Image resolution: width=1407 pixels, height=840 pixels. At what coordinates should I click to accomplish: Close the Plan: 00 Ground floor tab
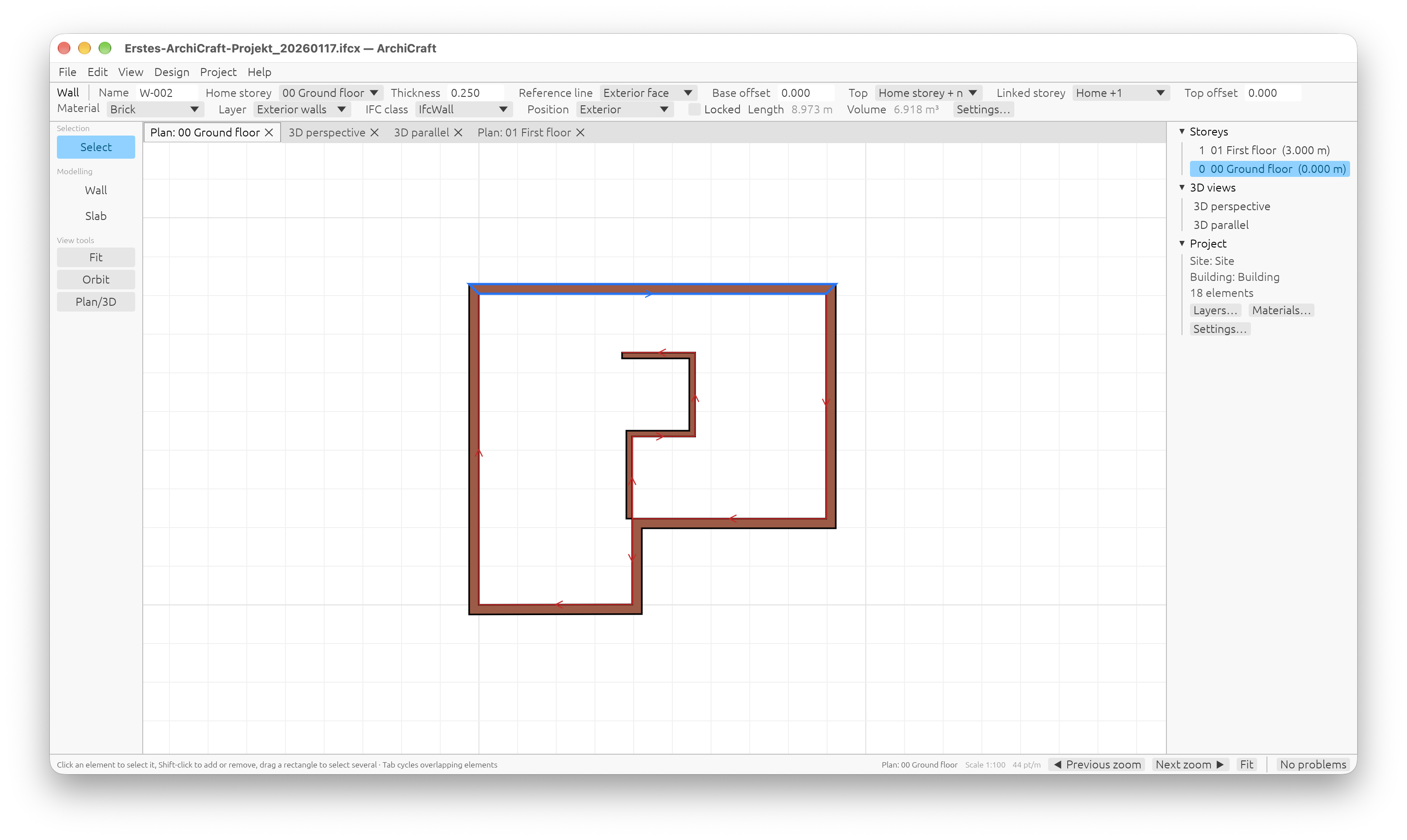[x=269, y=132]
